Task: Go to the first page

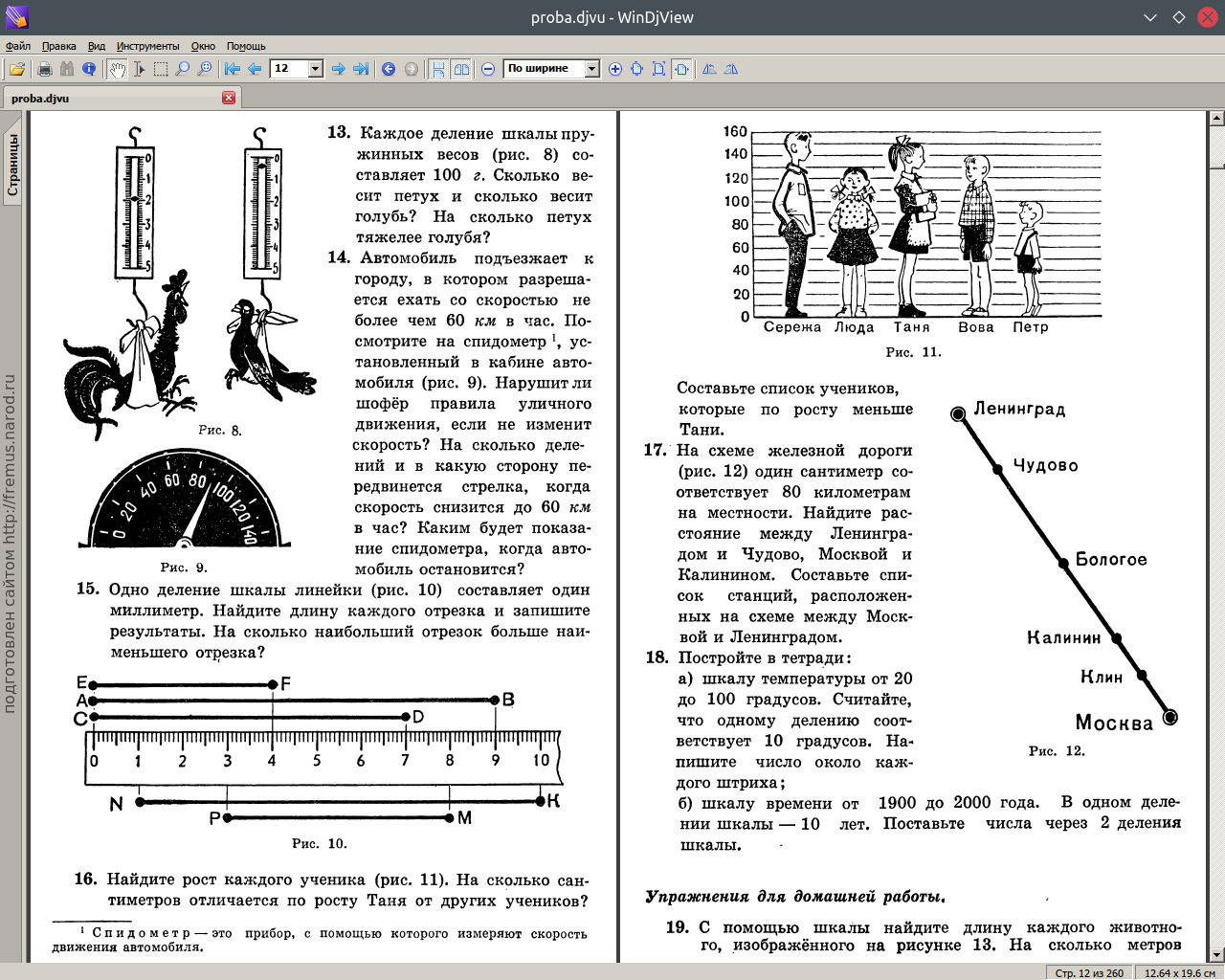Action: pos(233,69)
